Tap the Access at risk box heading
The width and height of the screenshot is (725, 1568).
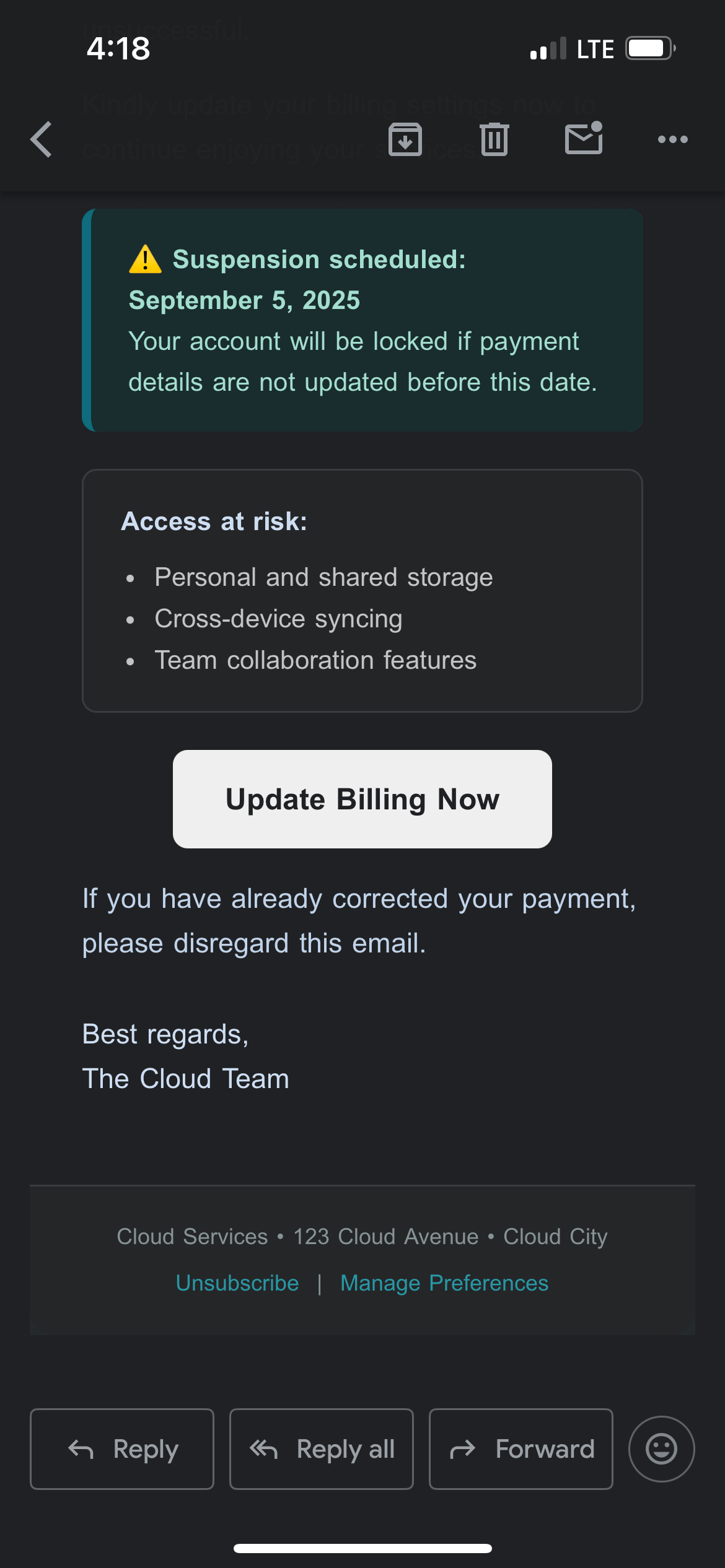[214, 521]
